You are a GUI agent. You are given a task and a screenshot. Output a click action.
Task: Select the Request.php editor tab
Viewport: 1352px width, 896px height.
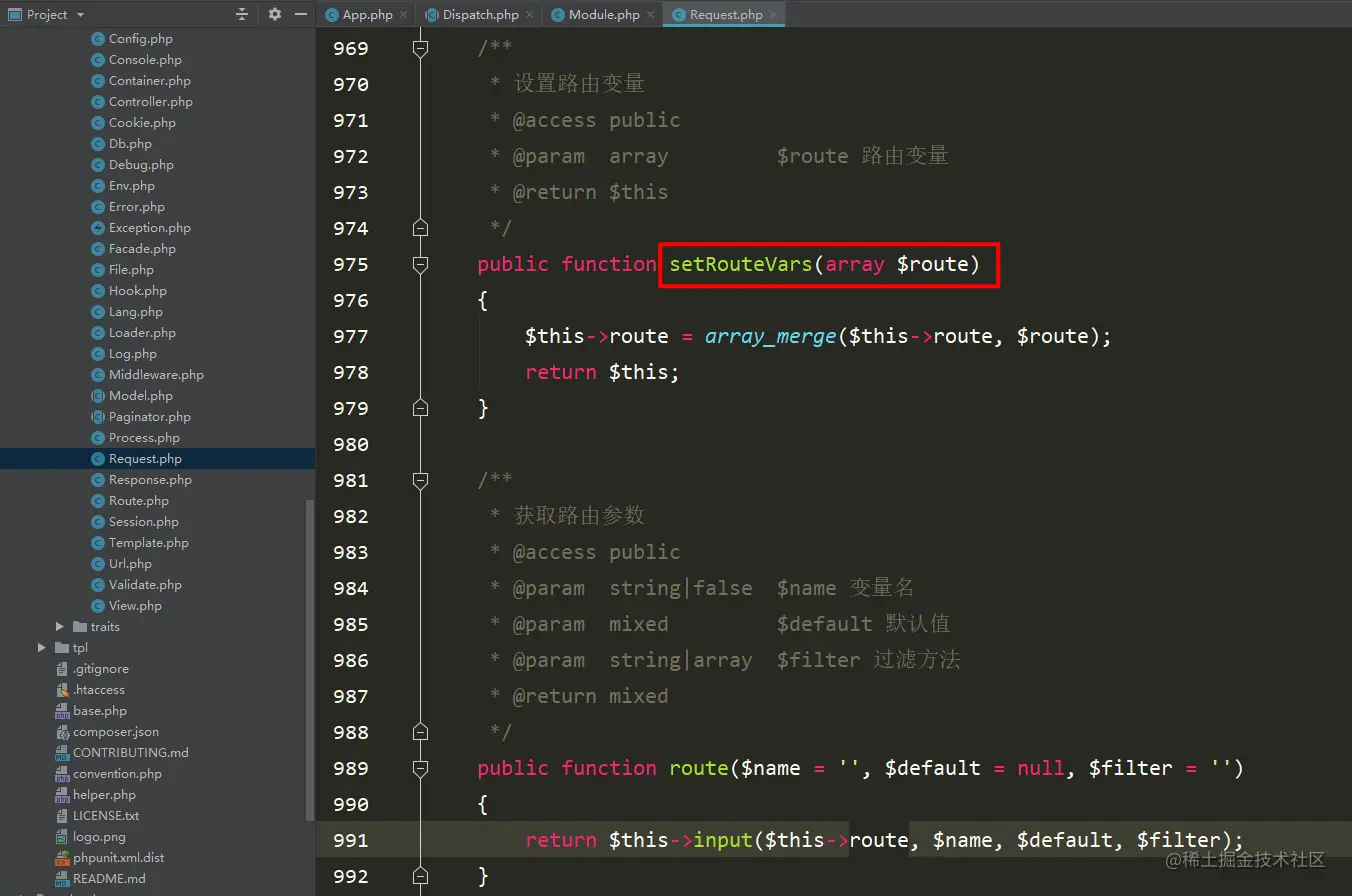tap(726, 14)
